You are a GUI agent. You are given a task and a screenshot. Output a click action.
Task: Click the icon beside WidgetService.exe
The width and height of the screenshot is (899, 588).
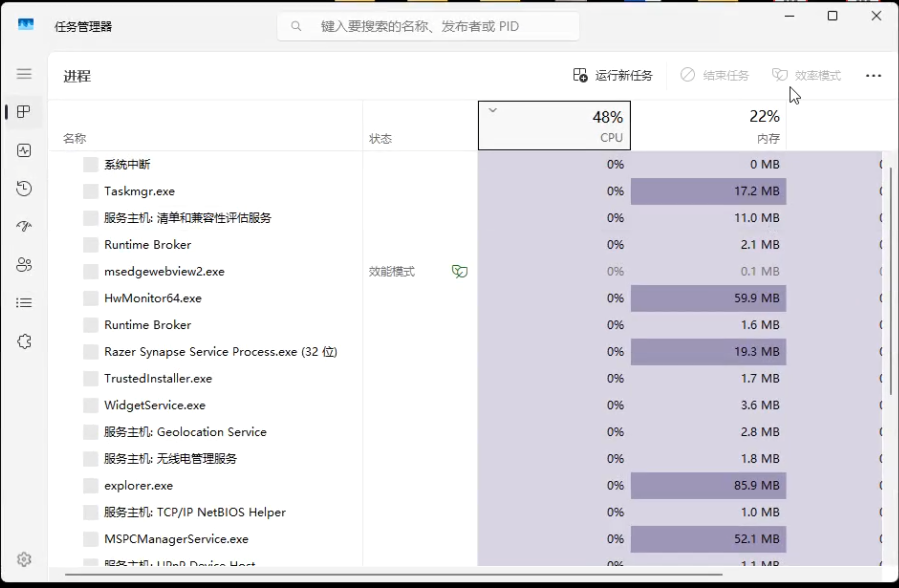coord(91,405)
